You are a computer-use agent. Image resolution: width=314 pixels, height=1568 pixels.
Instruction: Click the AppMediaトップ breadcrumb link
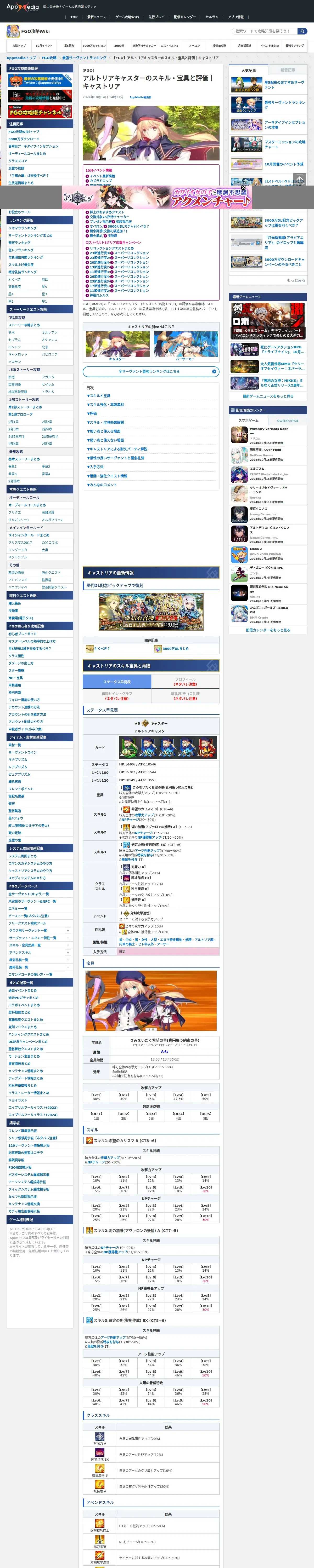[21, 58]
